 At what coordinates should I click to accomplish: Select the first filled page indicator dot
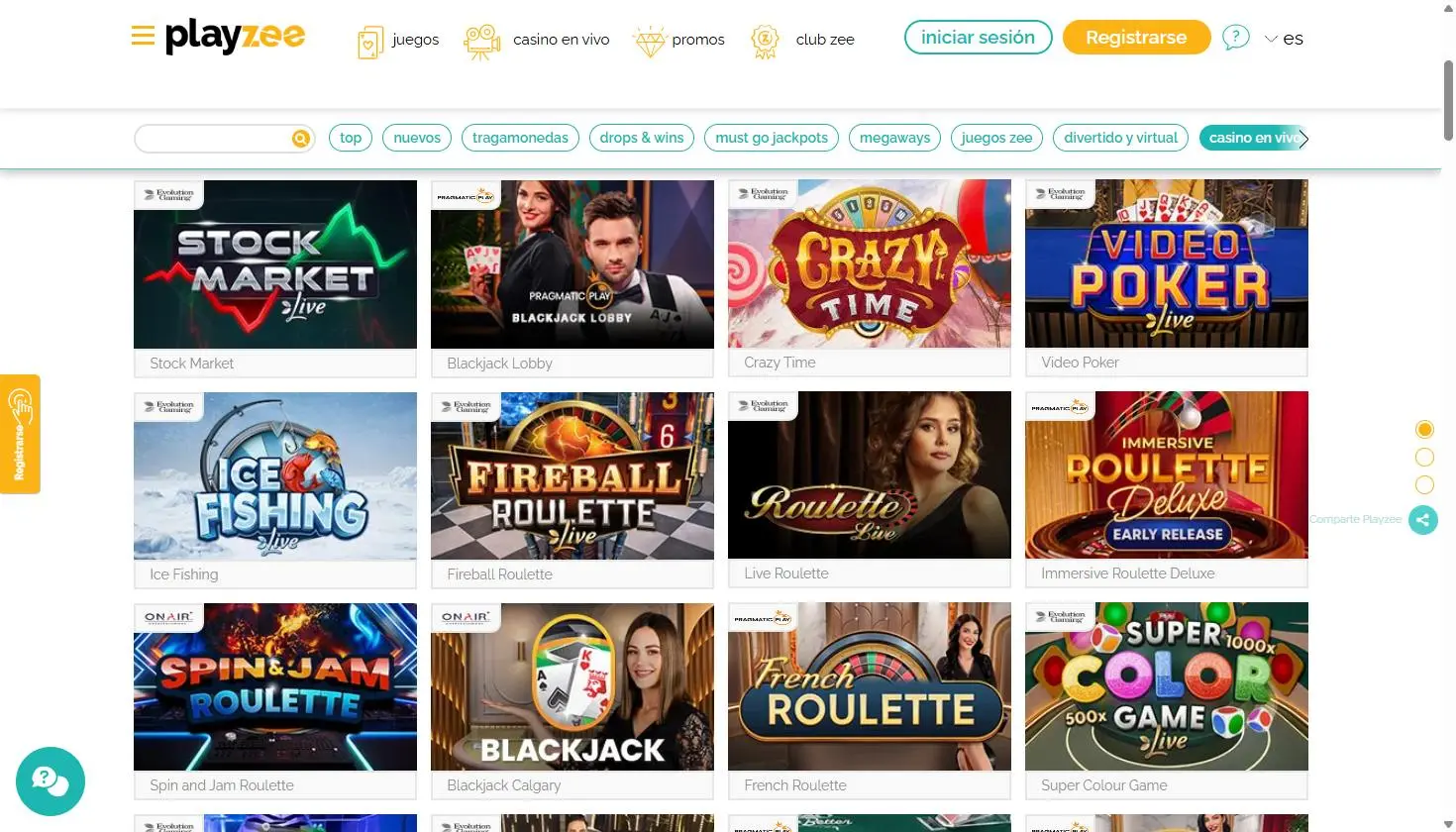click(1424, 429)
